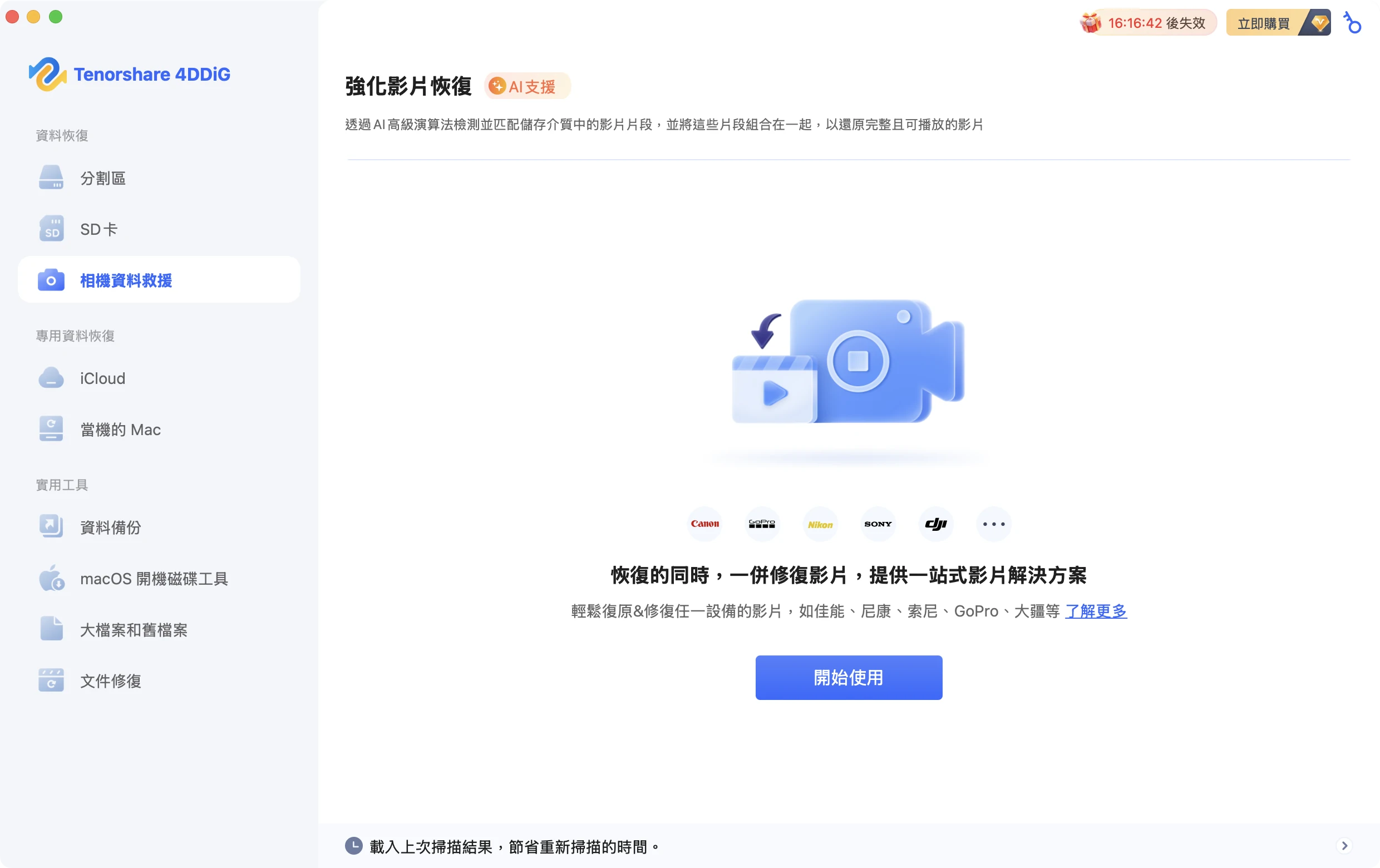Open 文件修復 tool
Screen dimensions: 1380x868
click(x=159, y=680)
